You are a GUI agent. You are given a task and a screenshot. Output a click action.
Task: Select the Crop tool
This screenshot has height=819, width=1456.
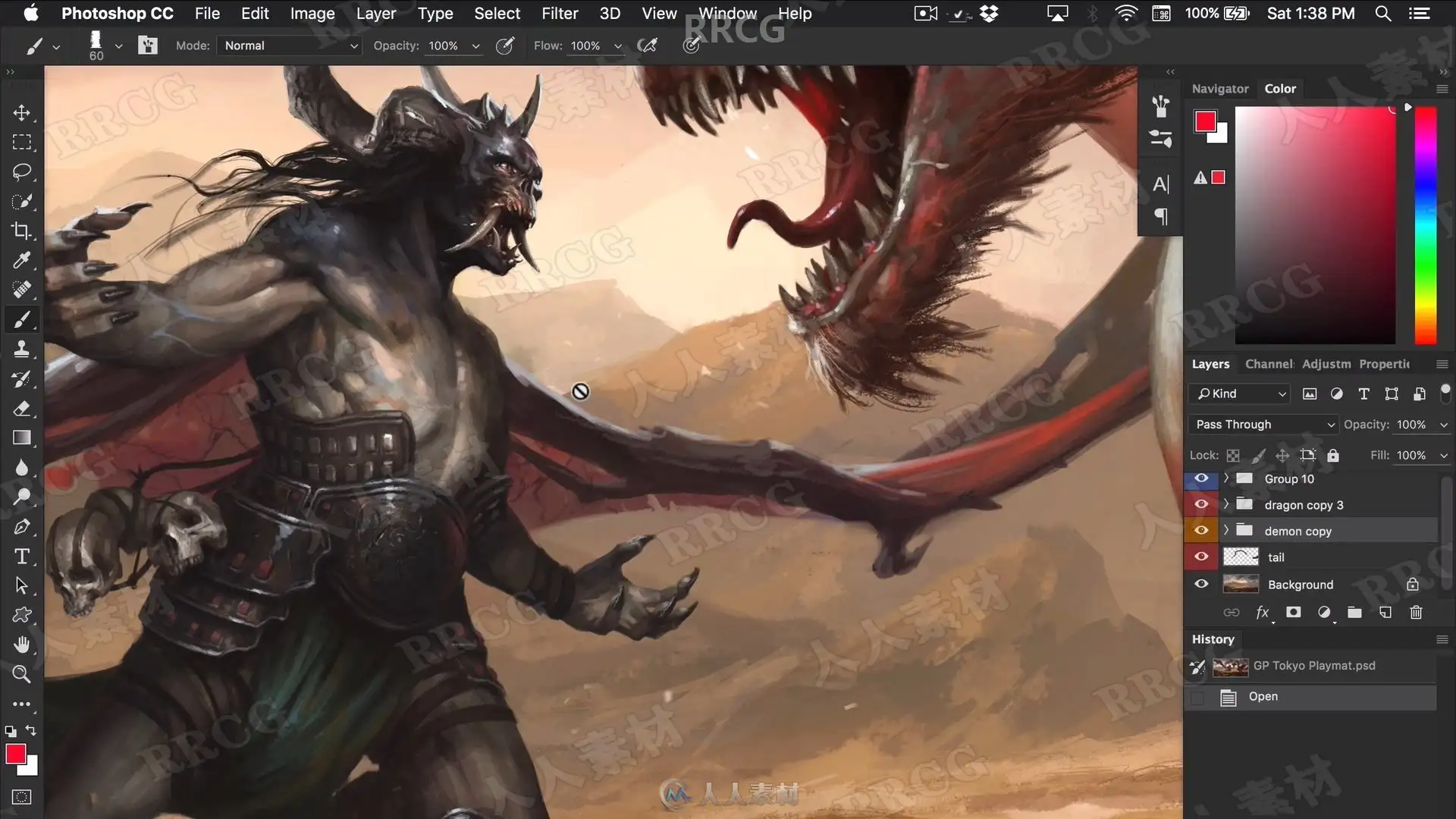point(21,231)
